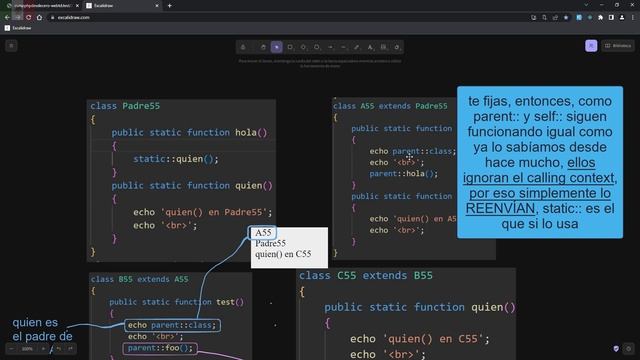Image resolution: width=640 pixels, height=360 pixels.
Task: Open the Excalidraw bookmark in bookmarks bar
Action: point(18,28)
